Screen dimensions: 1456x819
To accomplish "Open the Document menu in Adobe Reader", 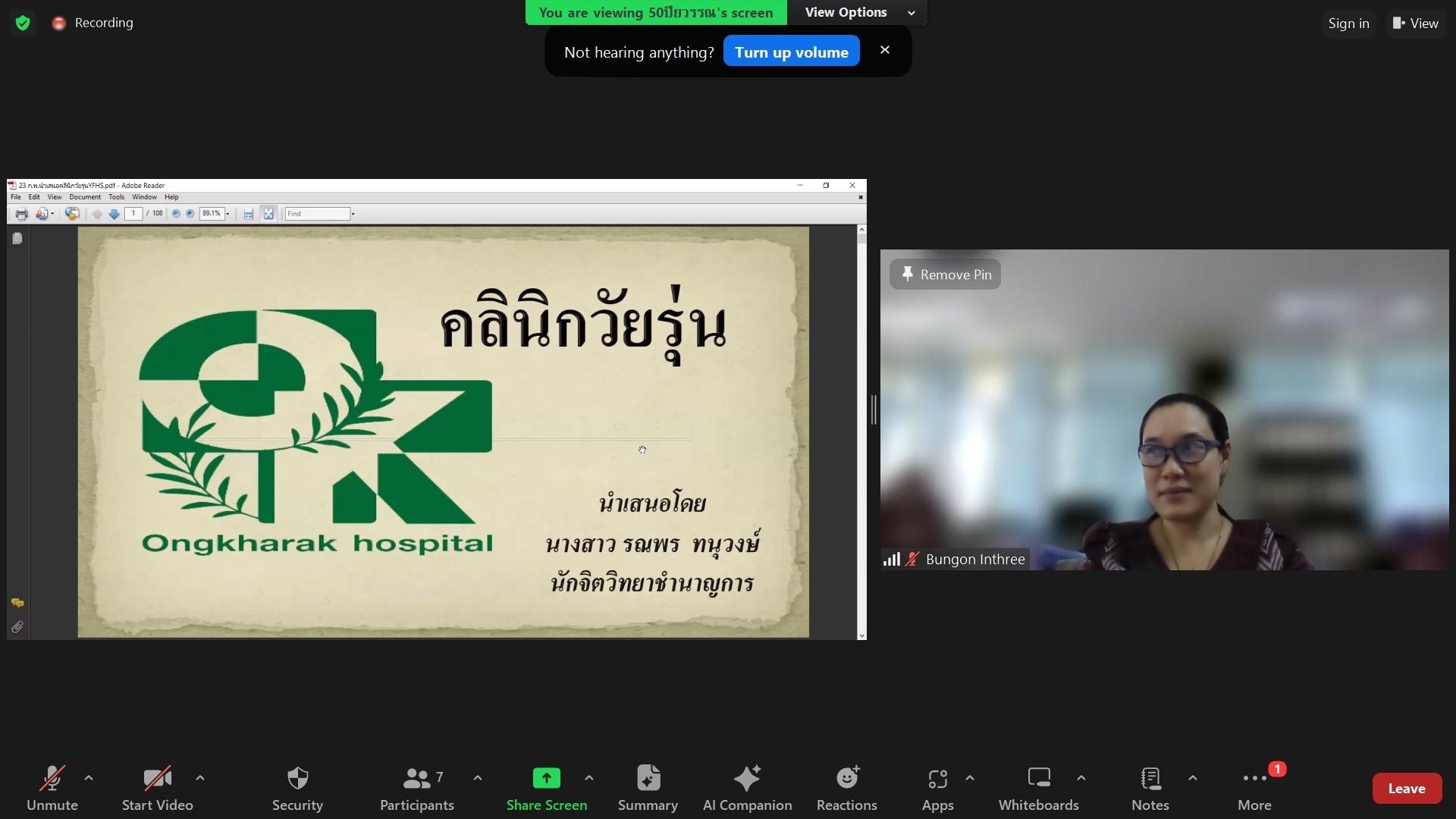I will 85,197.
